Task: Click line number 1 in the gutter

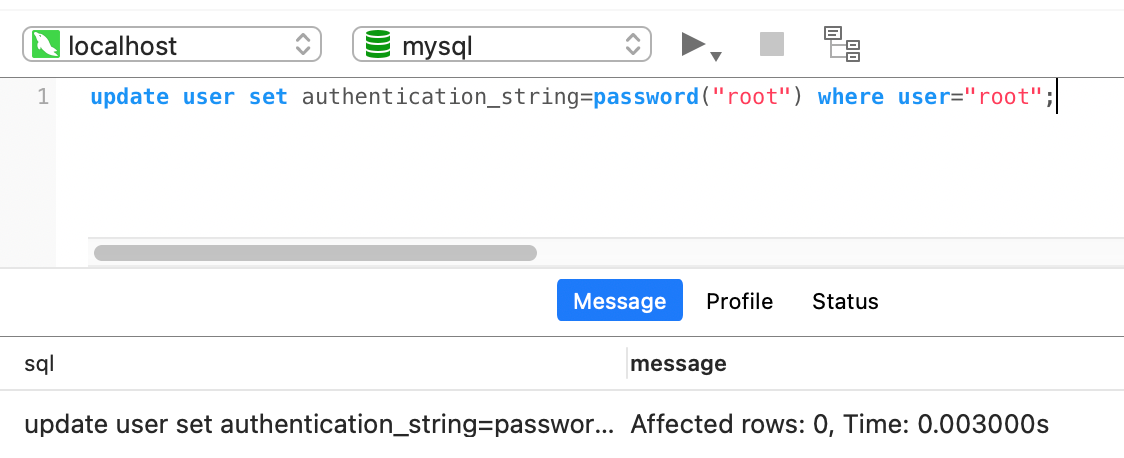Action: click(x=43, y=97)
